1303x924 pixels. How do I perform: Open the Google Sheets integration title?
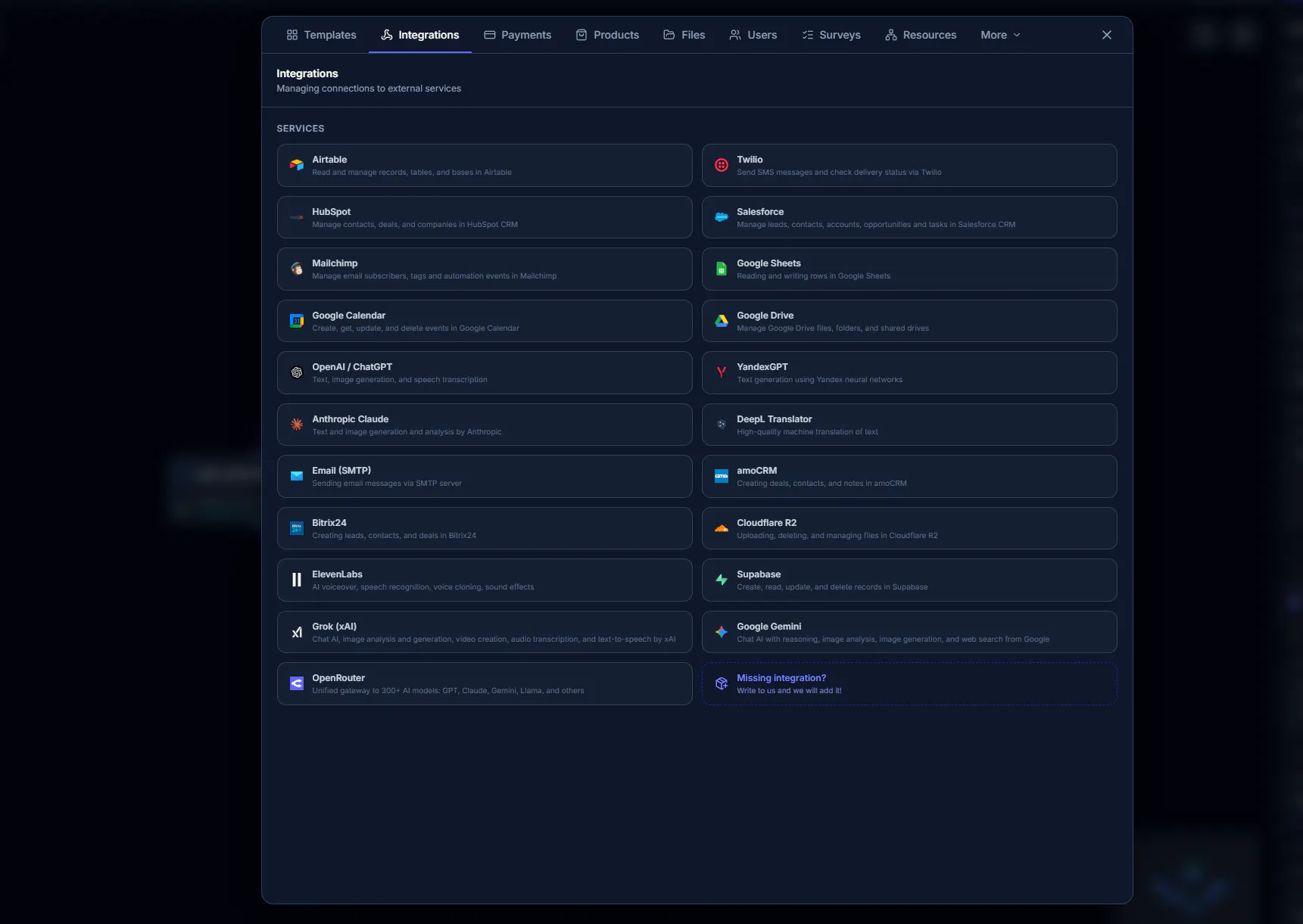768,263
